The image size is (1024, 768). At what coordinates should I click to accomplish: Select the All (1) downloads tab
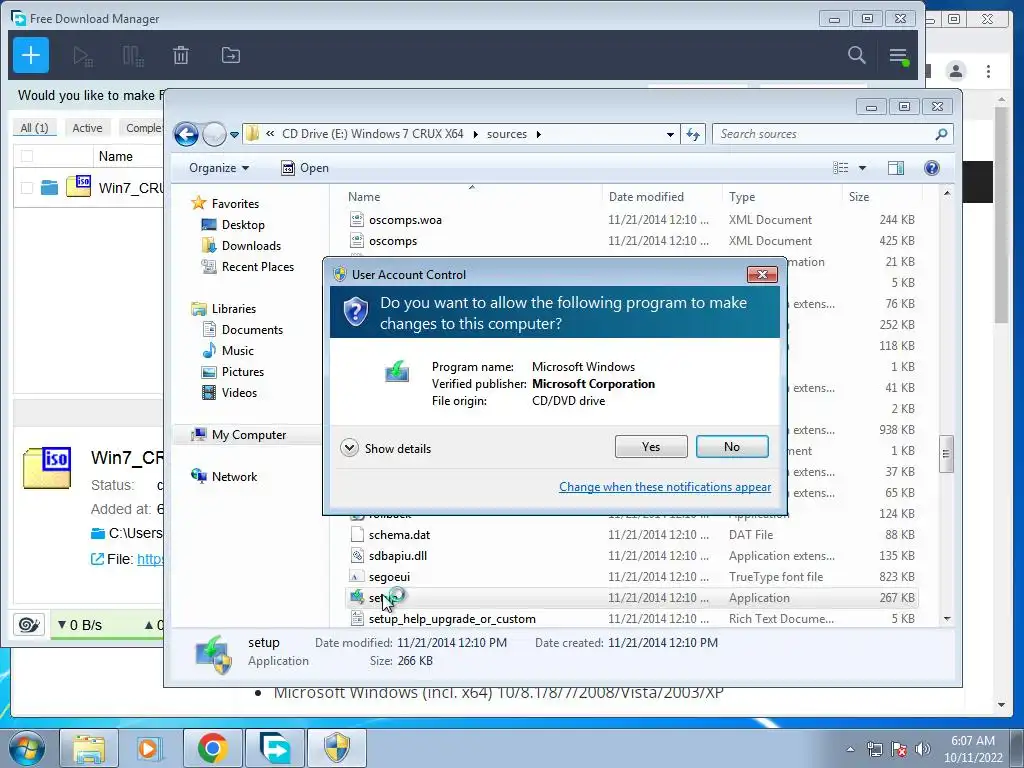point(35,128)
